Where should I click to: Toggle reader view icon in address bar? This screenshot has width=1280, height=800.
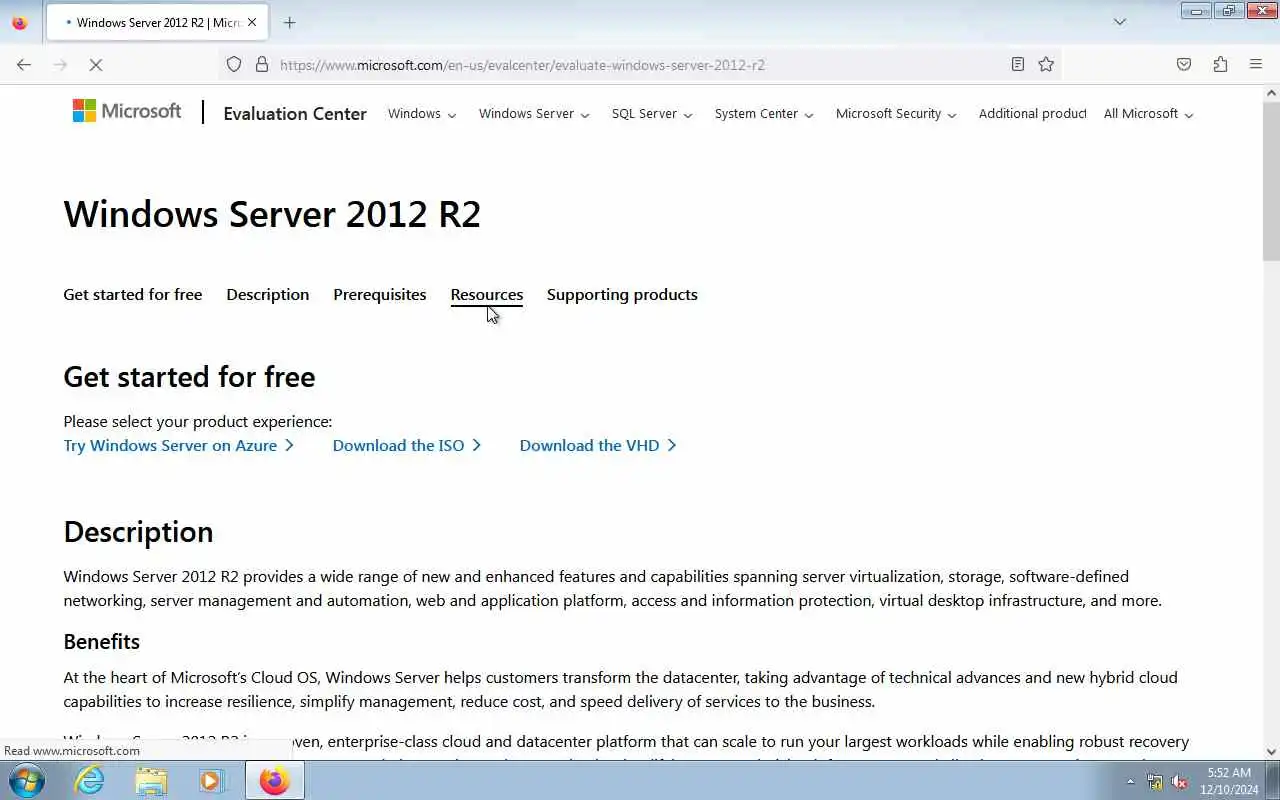(1018, 64)
